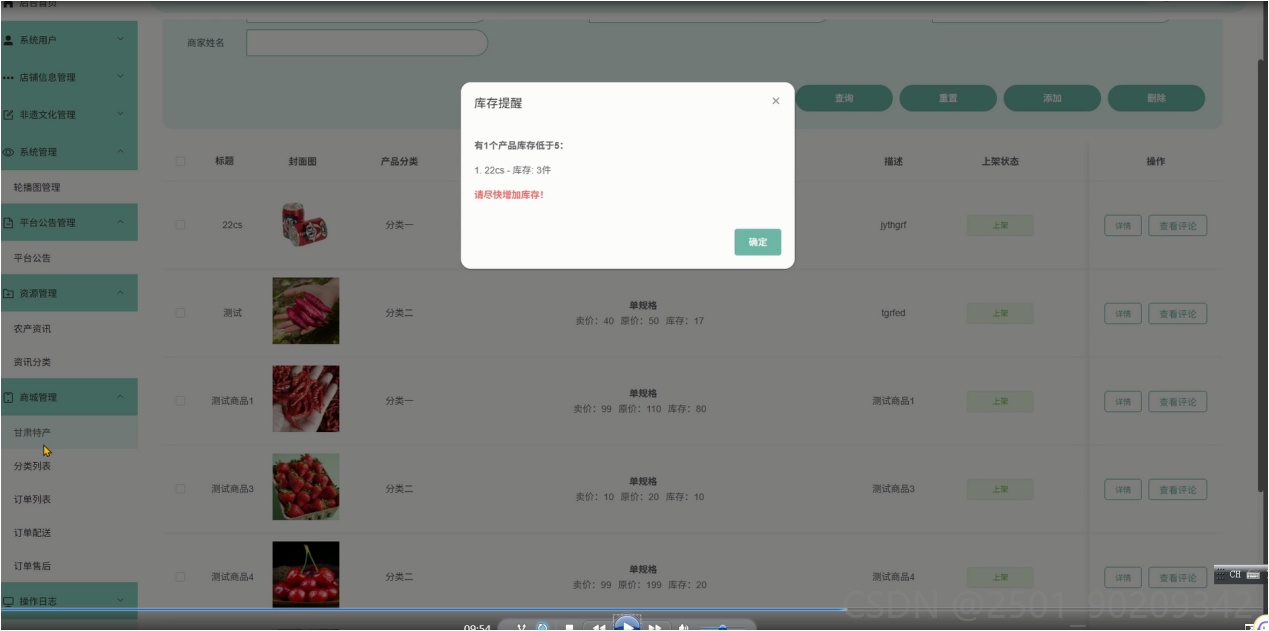Click the 平台公告管理 document icon
The height and width of the screenshot is (631, 1269).
(x=9, y=223)
